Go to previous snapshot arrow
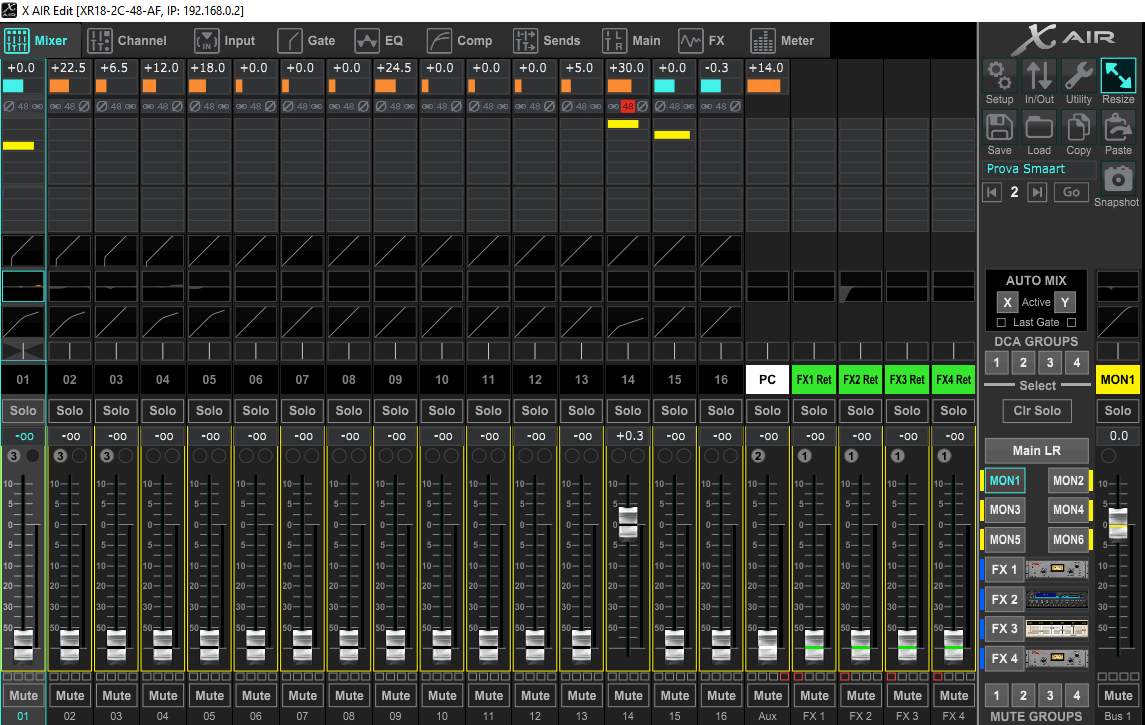The image size is (1145, 725). (x=992, y=192)
